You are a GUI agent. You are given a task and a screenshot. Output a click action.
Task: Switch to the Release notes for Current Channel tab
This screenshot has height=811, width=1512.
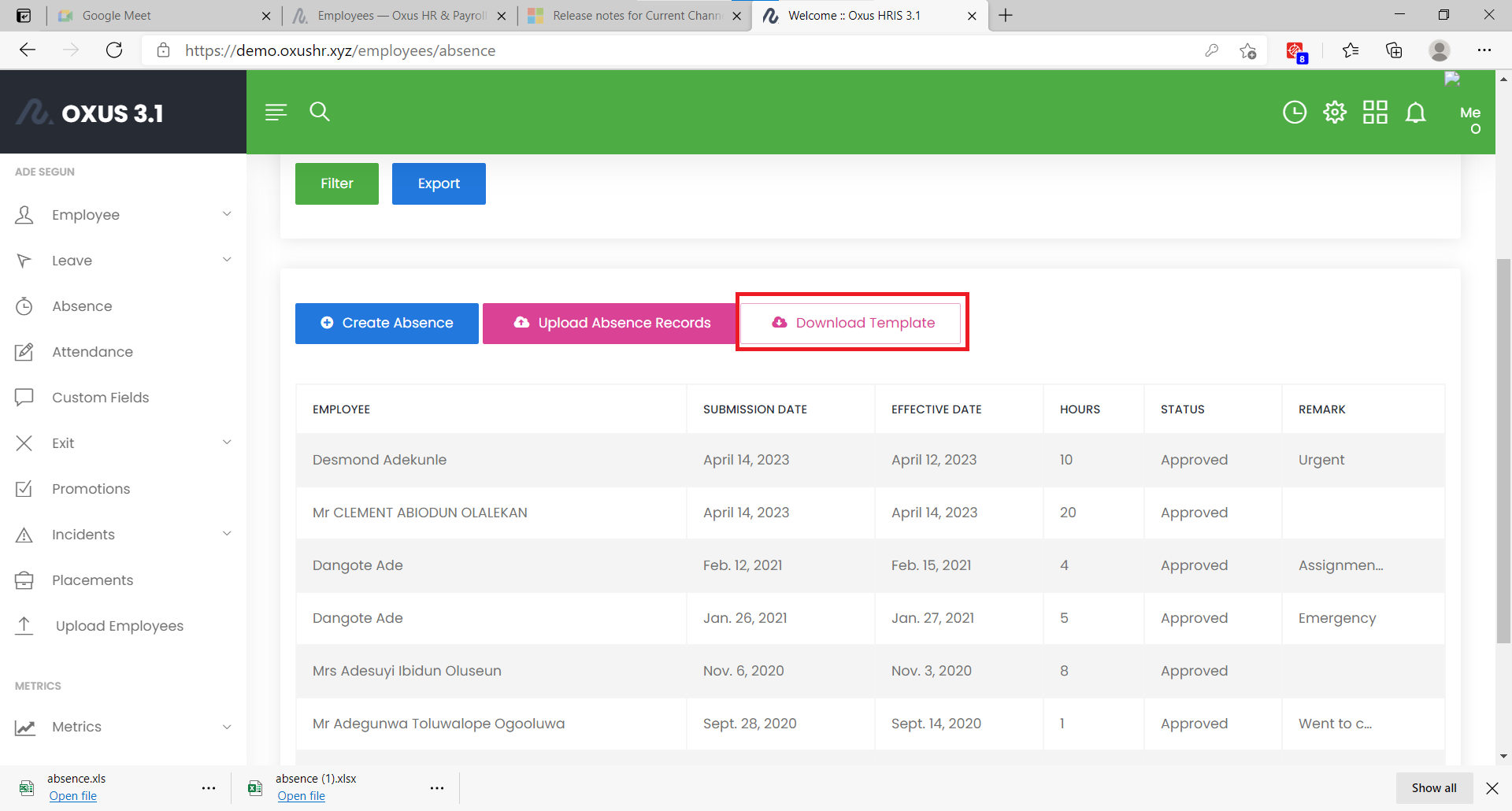click(634, 16)
